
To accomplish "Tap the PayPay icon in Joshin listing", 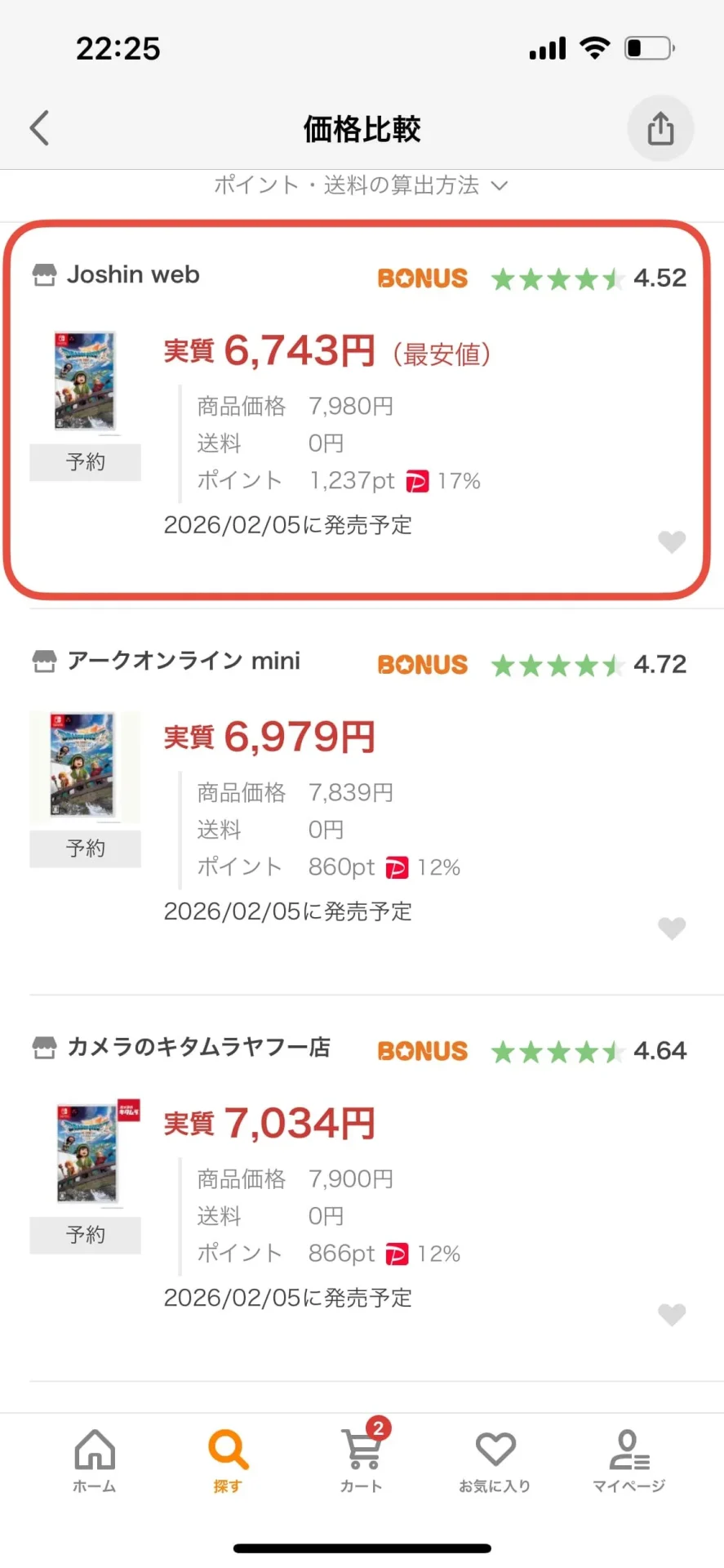I will 416,481.
